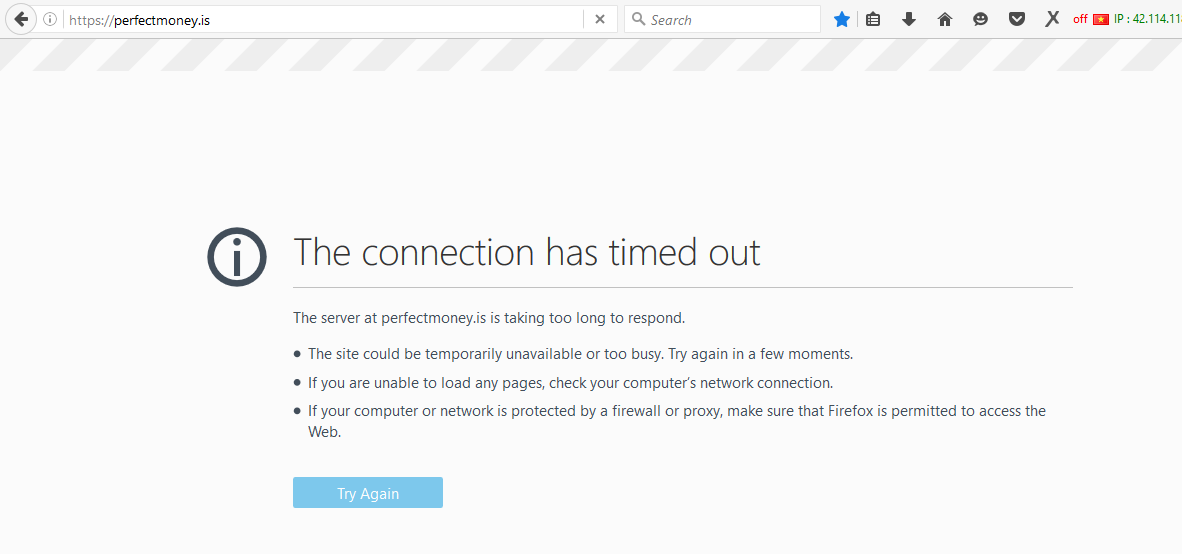
Task: Click the URL address bar
Action: 320,19
